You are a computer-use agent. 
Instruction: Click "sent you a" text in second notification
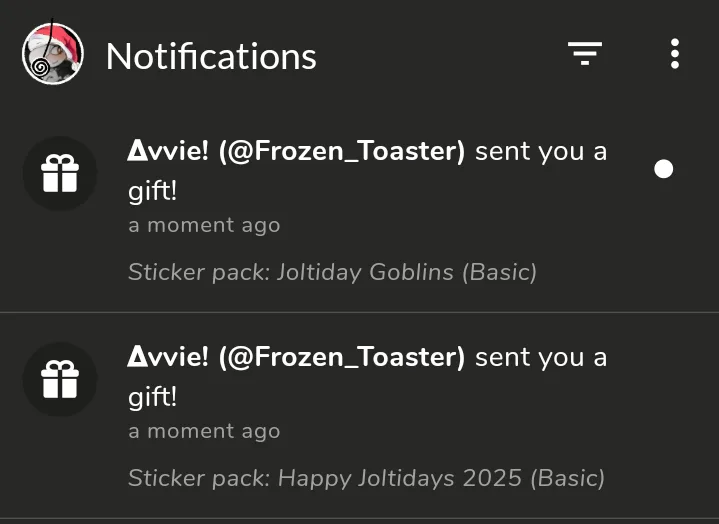point(540,357)
